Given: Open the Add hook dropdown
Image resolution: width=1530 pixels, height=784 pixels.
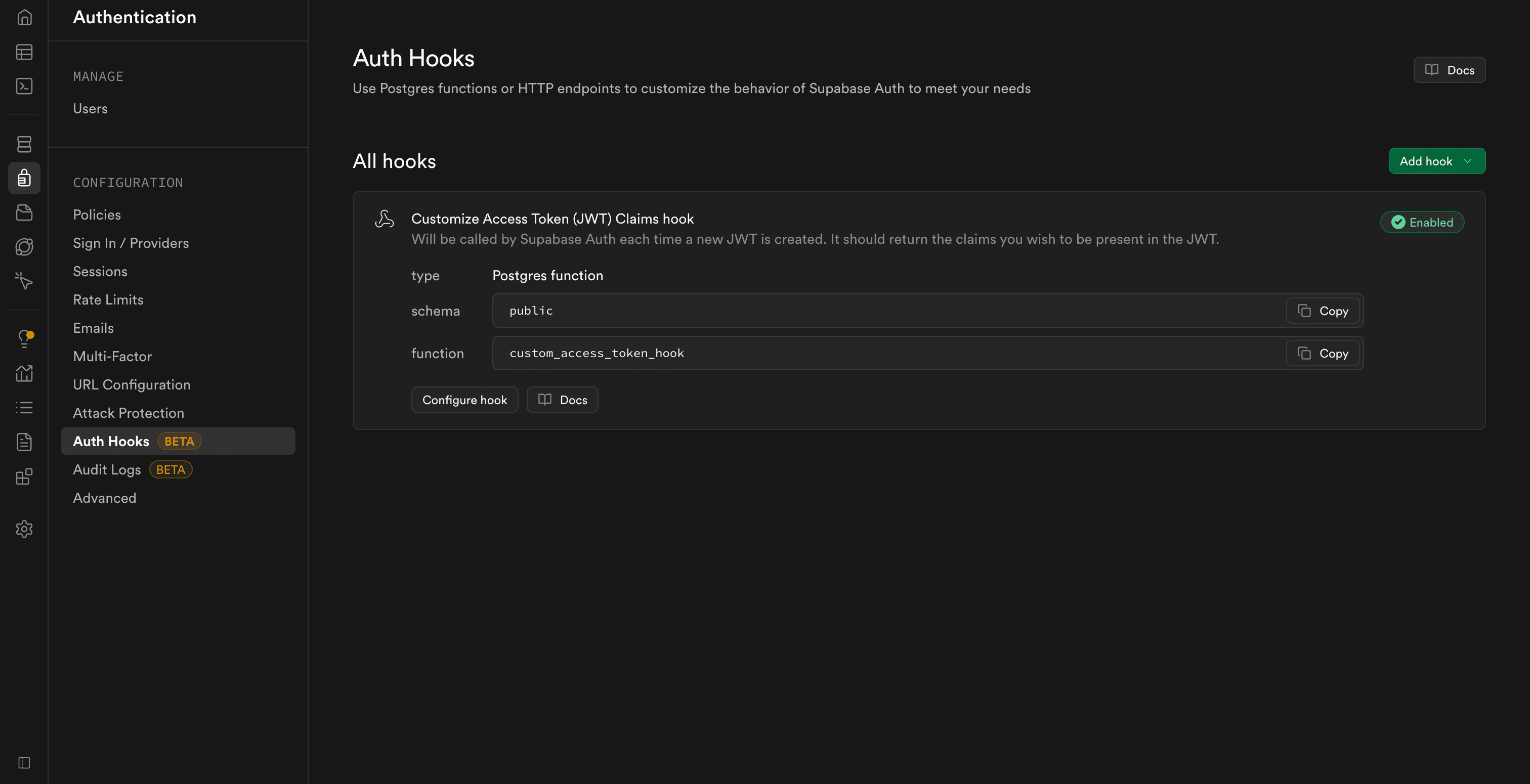Looking at the screenshot, I should coord(1437,161).
